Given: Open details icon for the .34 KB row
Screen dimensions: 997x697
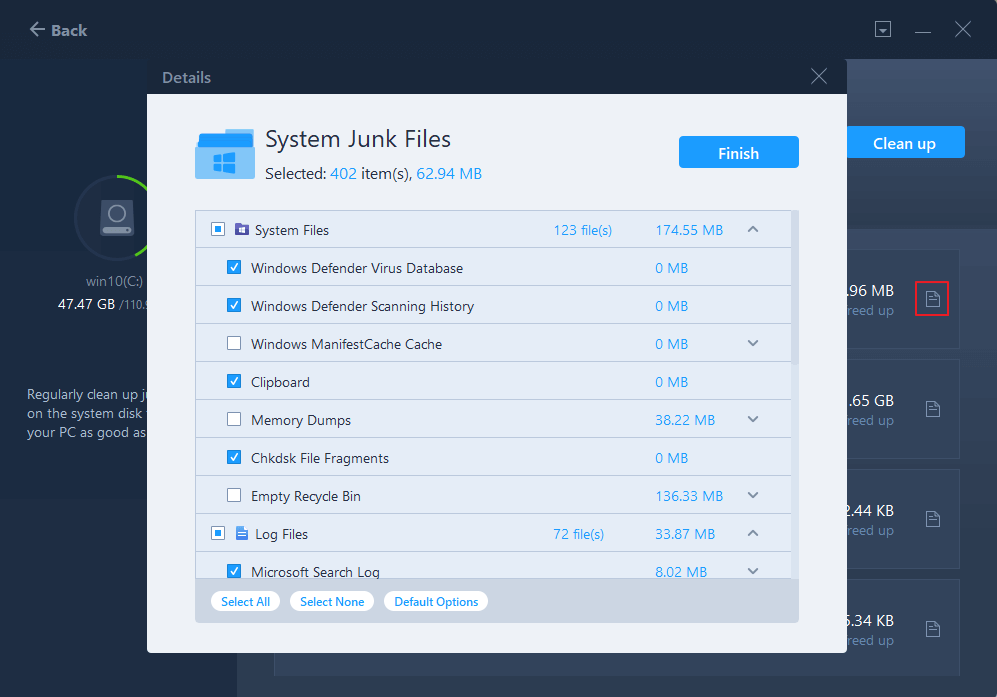Looking at the screenshot, I should tap(932, 629).
